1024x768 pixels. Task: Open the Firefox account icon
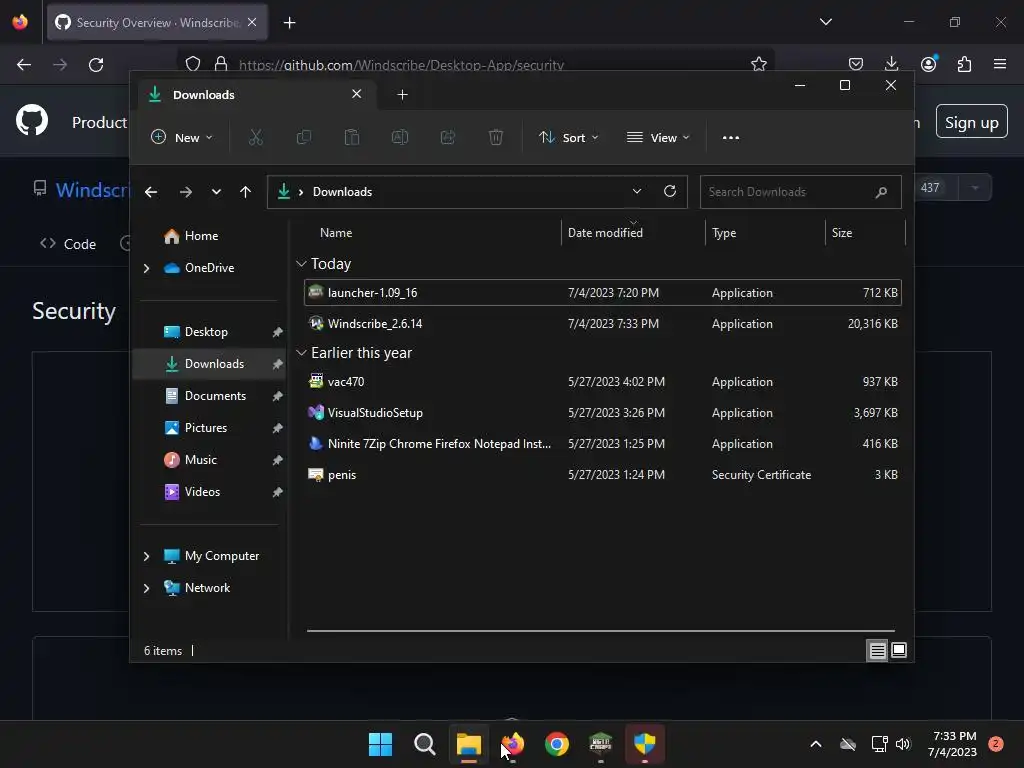(x=929, y=63)
